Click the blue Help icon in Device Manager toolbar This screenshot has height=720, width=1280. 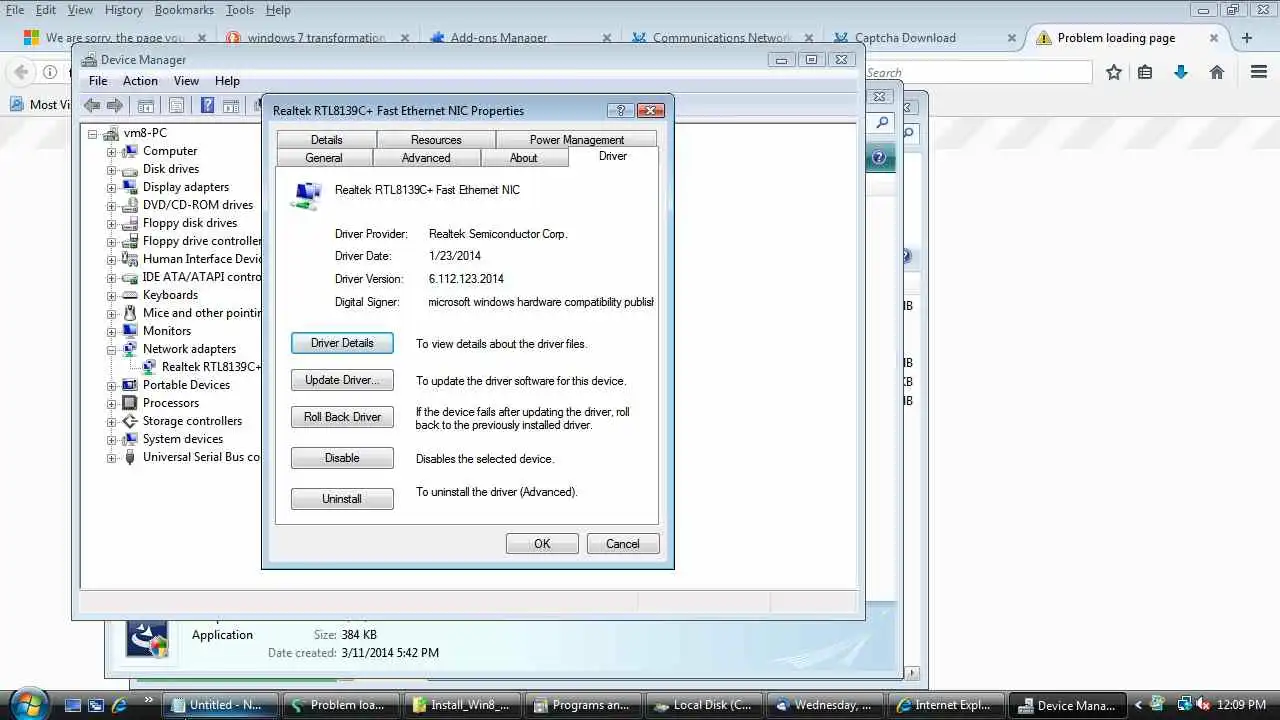point(207,105)
